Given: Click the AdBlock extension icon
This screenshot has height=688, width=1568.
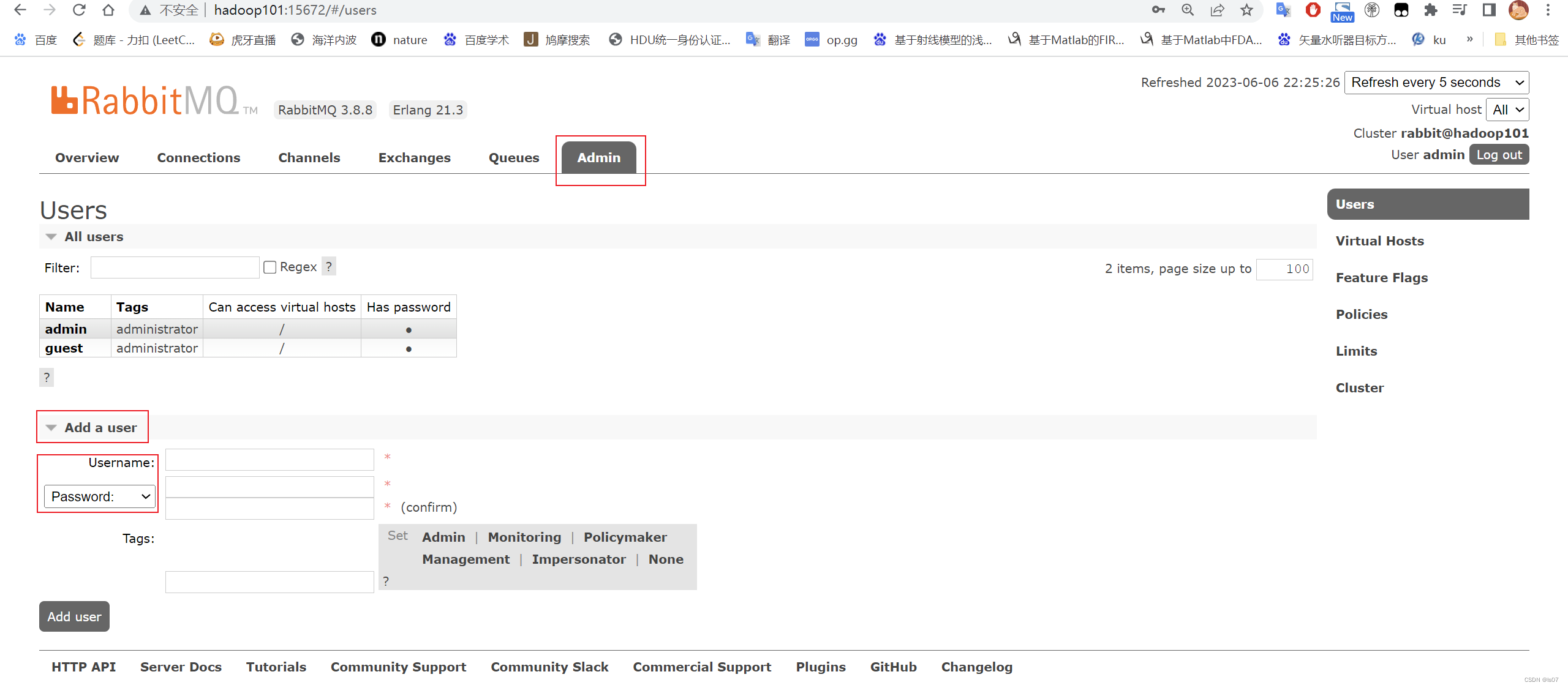Looking at the screenshot, I should [x=1311, y=10].
